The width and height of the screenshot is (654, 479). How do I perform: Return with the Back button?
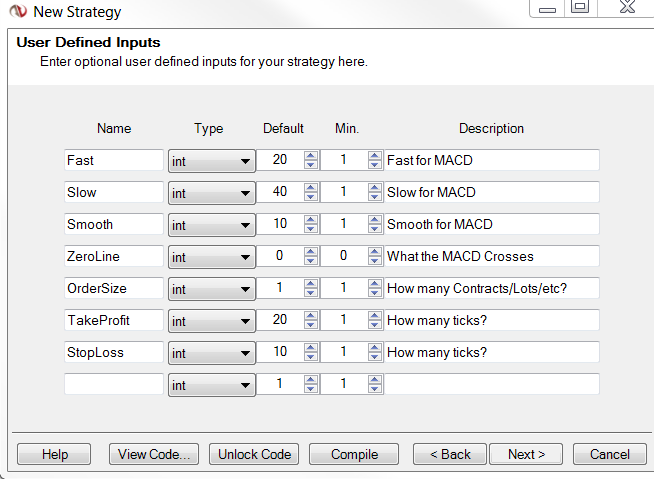click(450, 454)
